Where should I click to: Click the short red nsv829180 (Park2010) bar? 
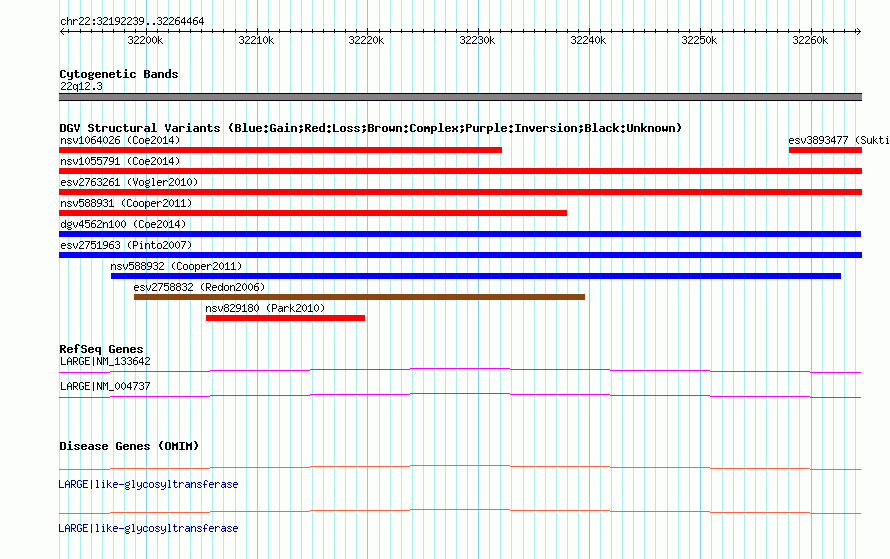click(286, 318)
